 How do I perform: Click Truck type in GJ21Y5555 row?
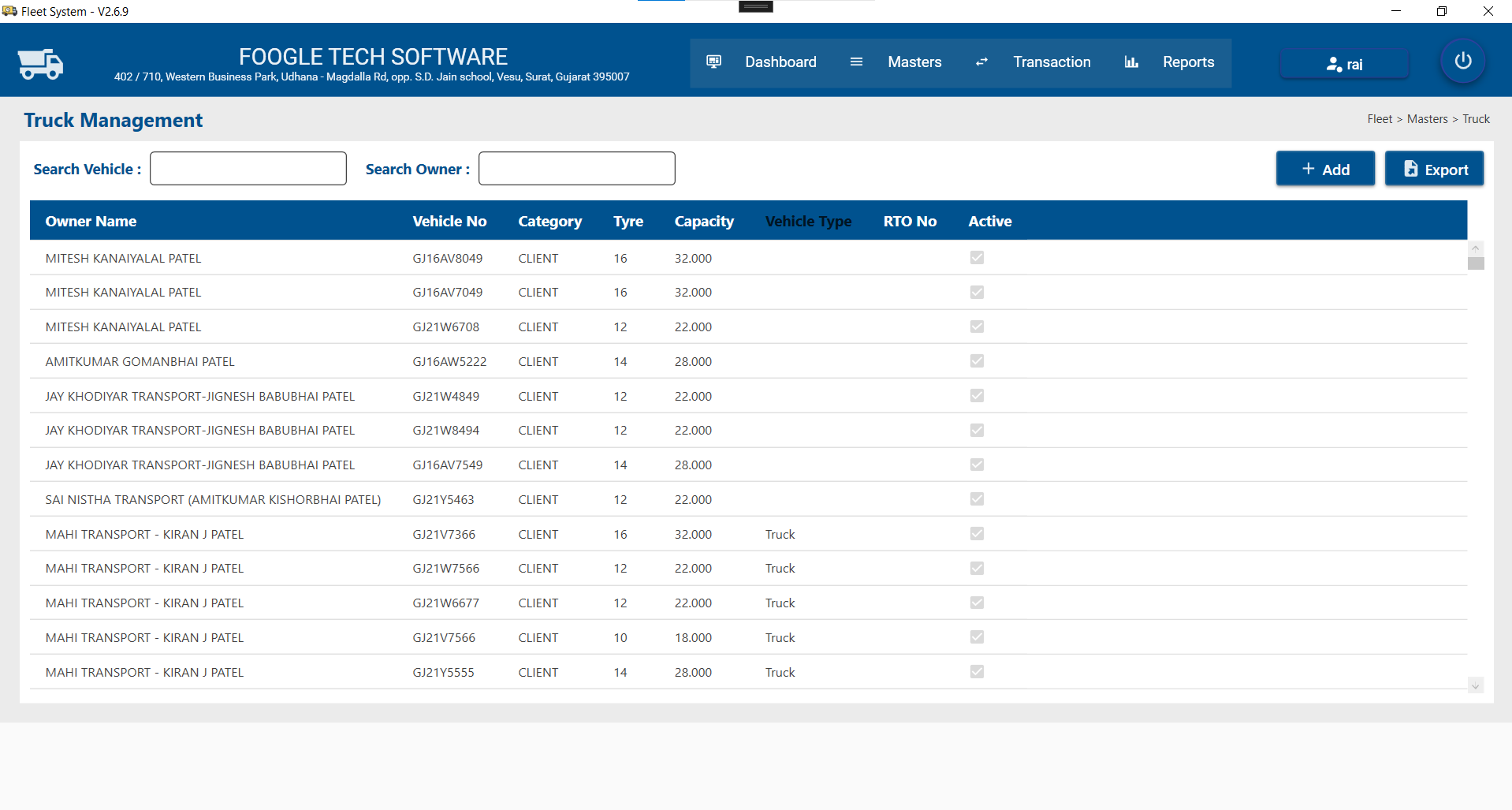point(780,672)
